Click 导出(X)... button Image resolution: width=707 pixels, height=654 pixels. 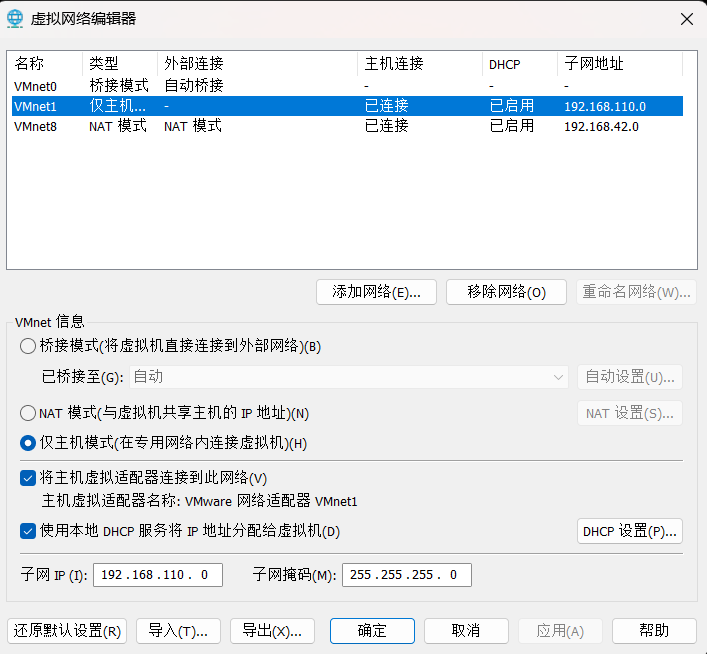point(272,631)
